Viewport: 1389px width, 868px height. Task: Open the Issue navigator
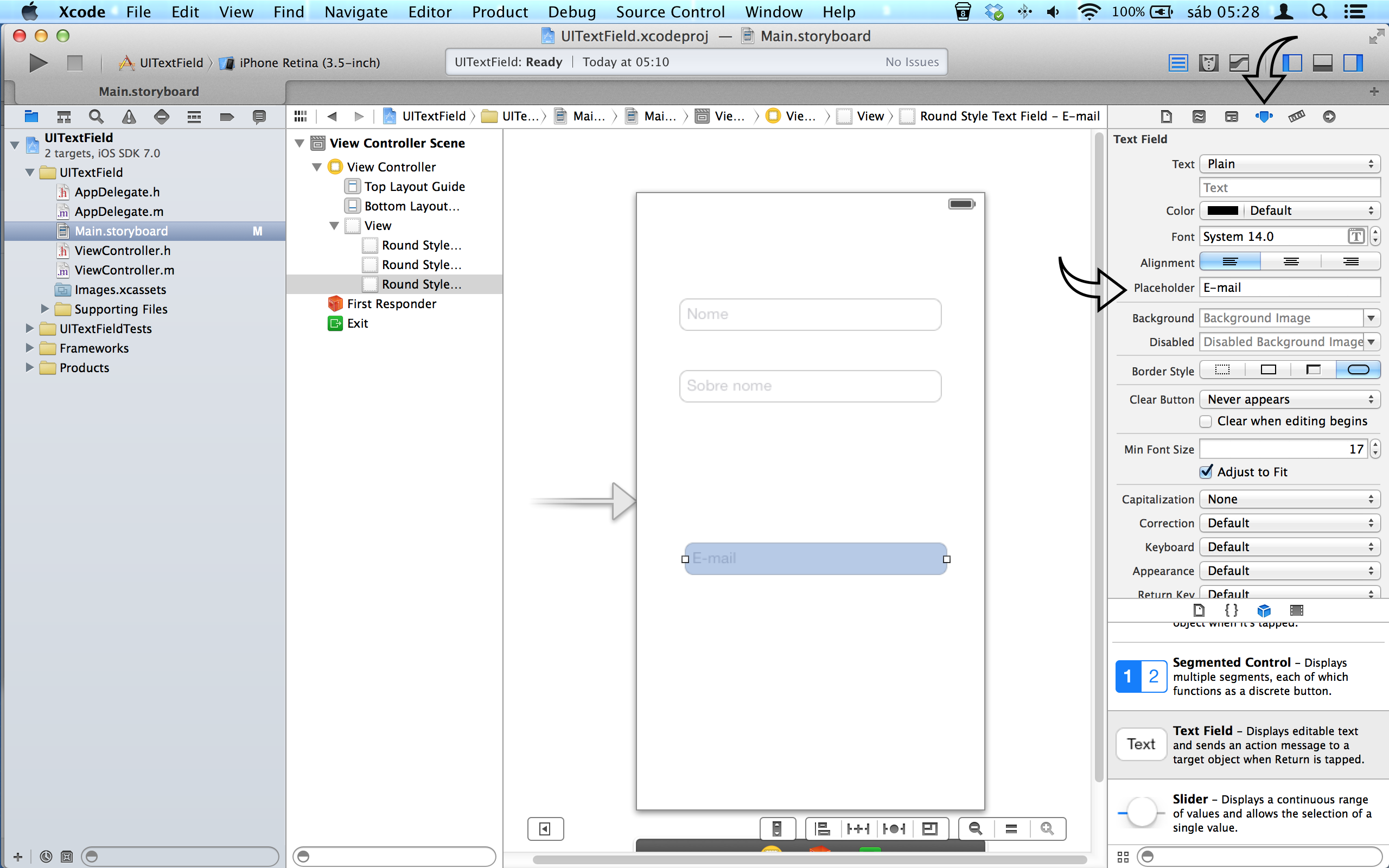(x=129, y=117)
